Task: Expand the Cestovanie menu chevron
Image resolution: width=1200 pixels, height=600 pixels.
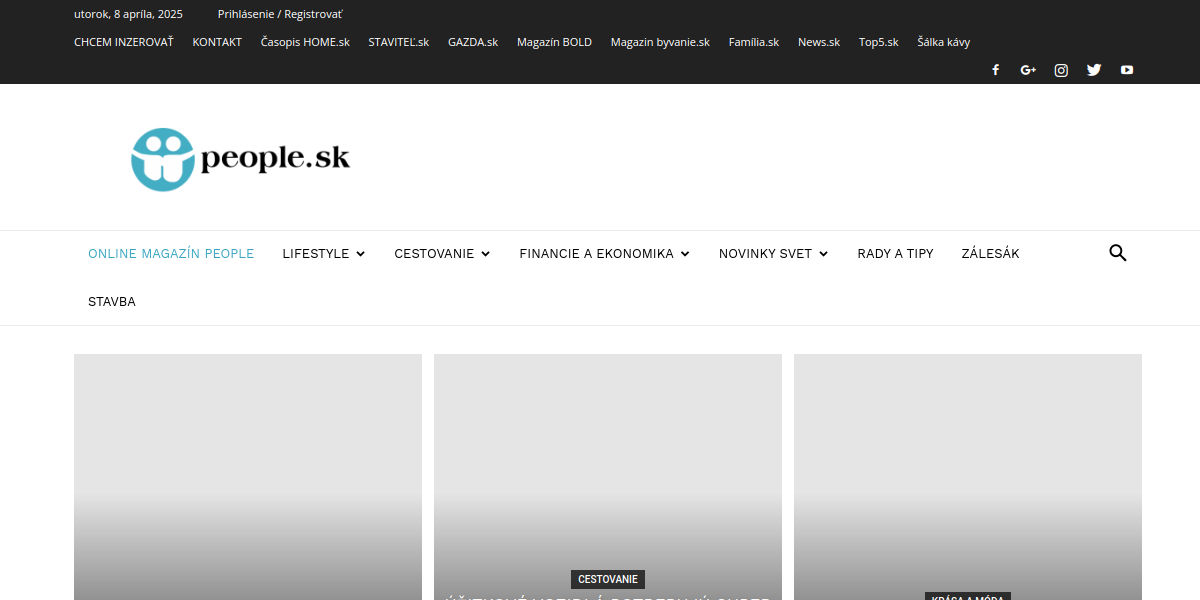Action: point(485,254)
